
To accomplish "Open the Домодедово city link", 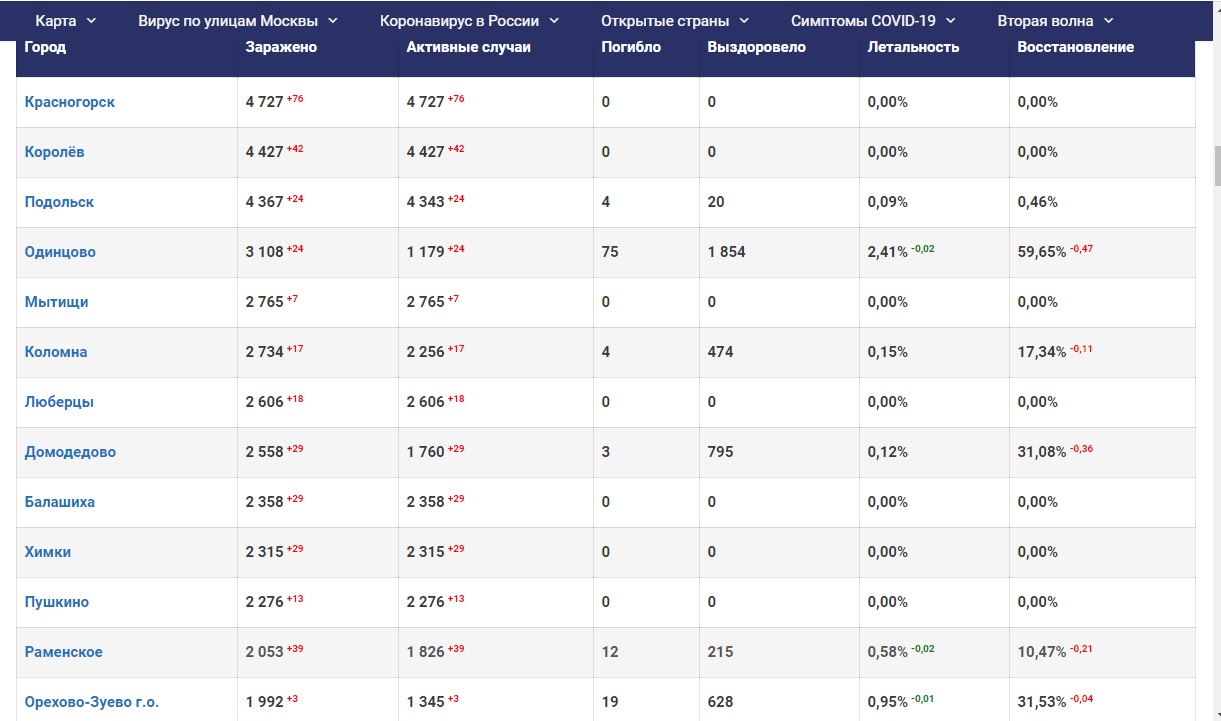I will point(70,452).
